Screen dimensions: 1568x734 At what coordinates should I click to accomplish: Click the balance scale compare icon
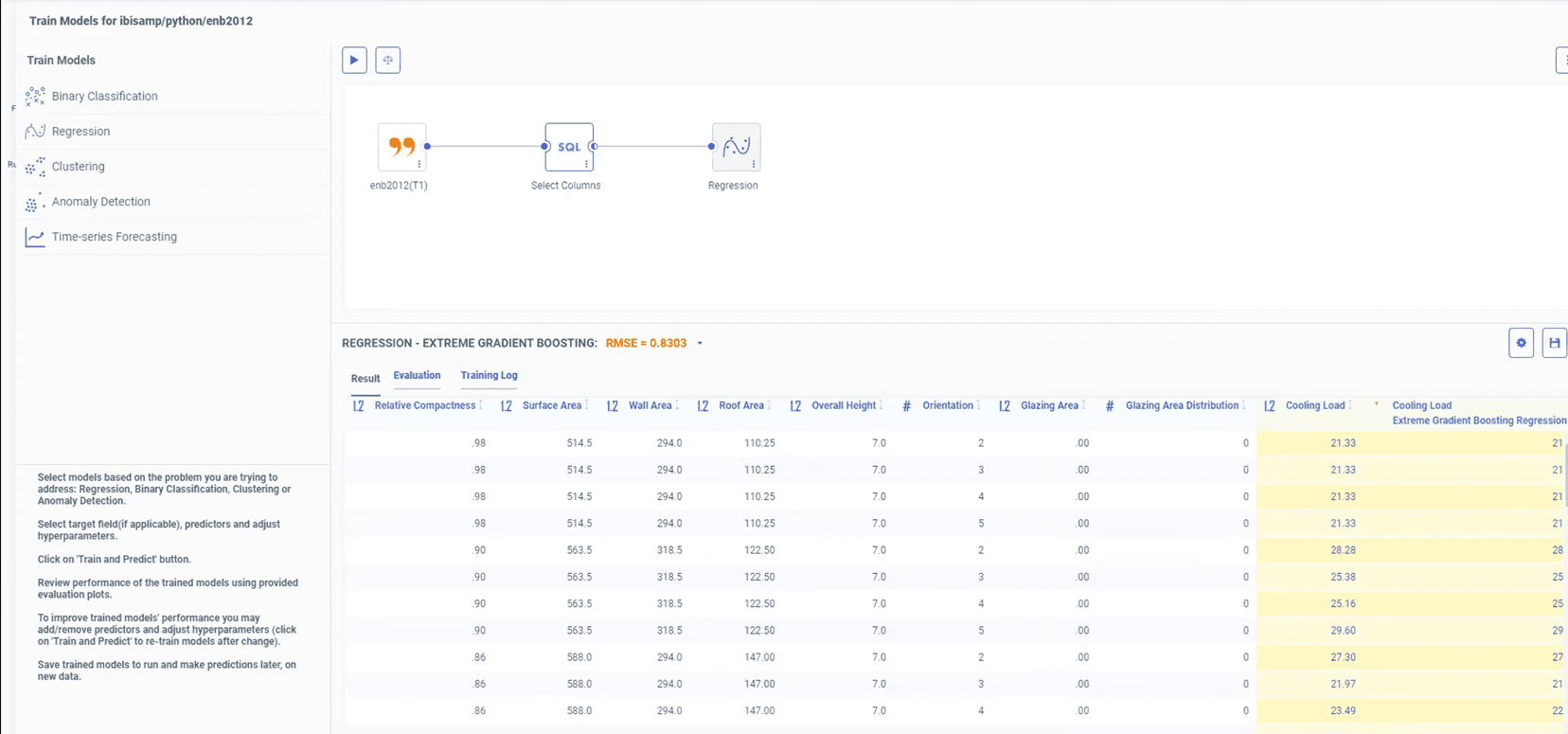pyautogui.click(x=387, y=60)
